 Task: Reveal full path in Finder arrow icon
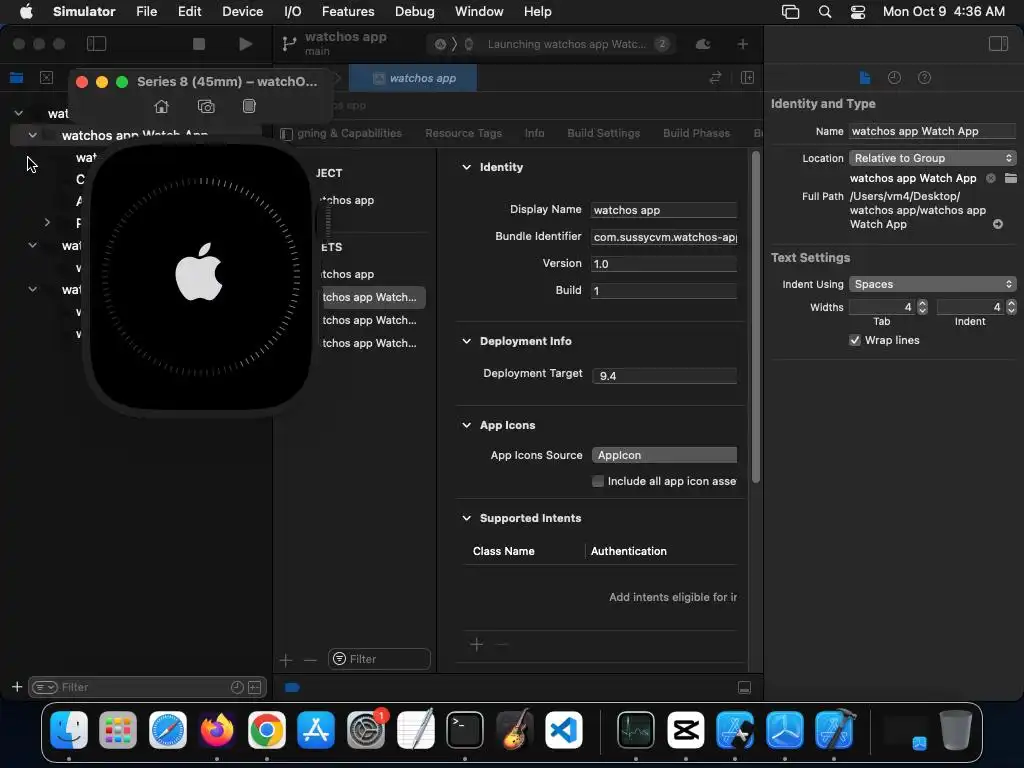(997, 224)
